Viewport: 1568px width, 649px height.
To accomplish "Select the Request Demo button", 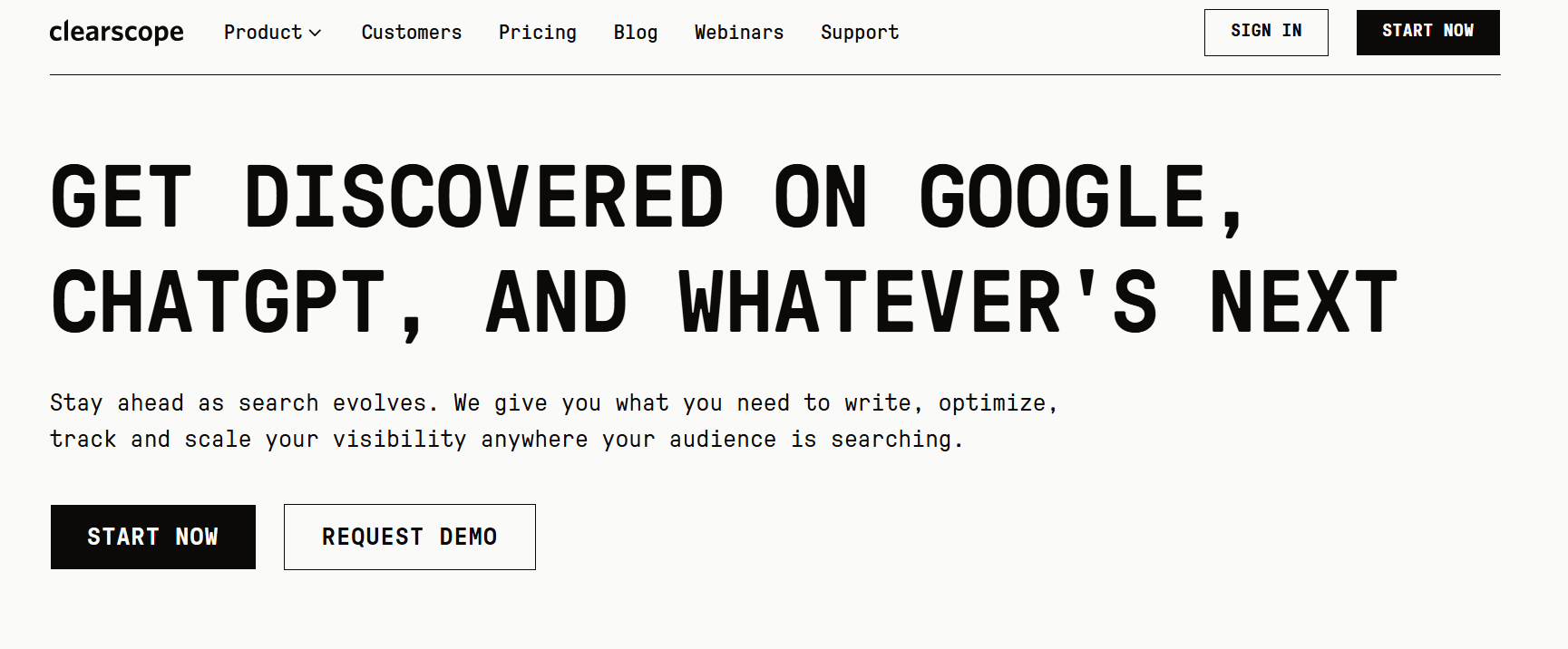I will [x=410, y=537].
